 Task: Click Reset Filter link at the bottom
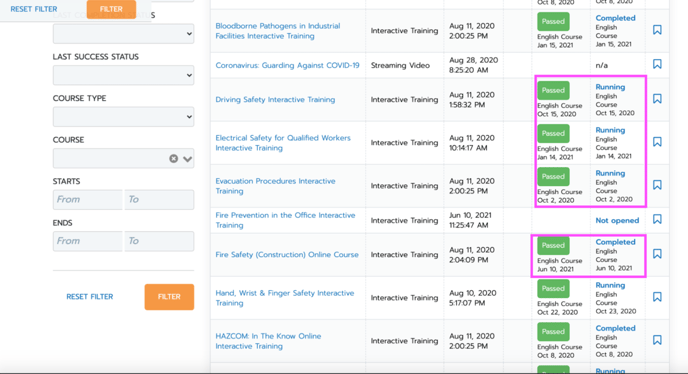(90, 297)
